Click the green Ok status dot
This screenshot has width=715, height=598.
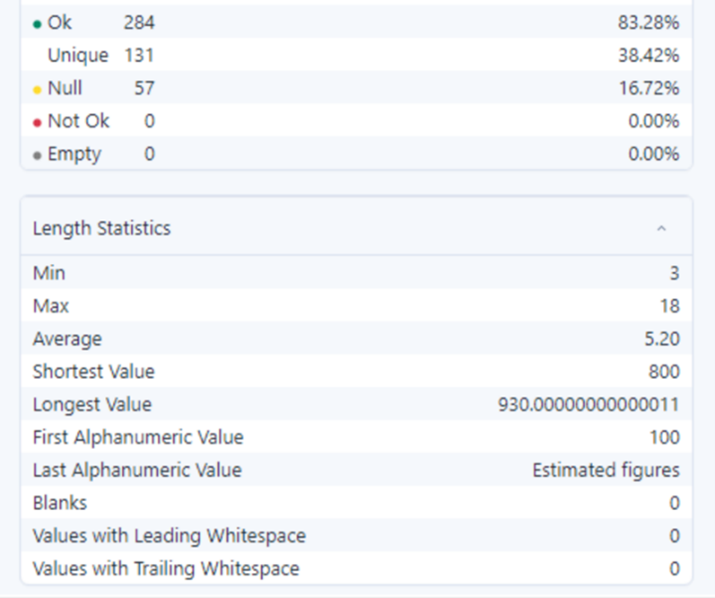[x=38, y=23]
